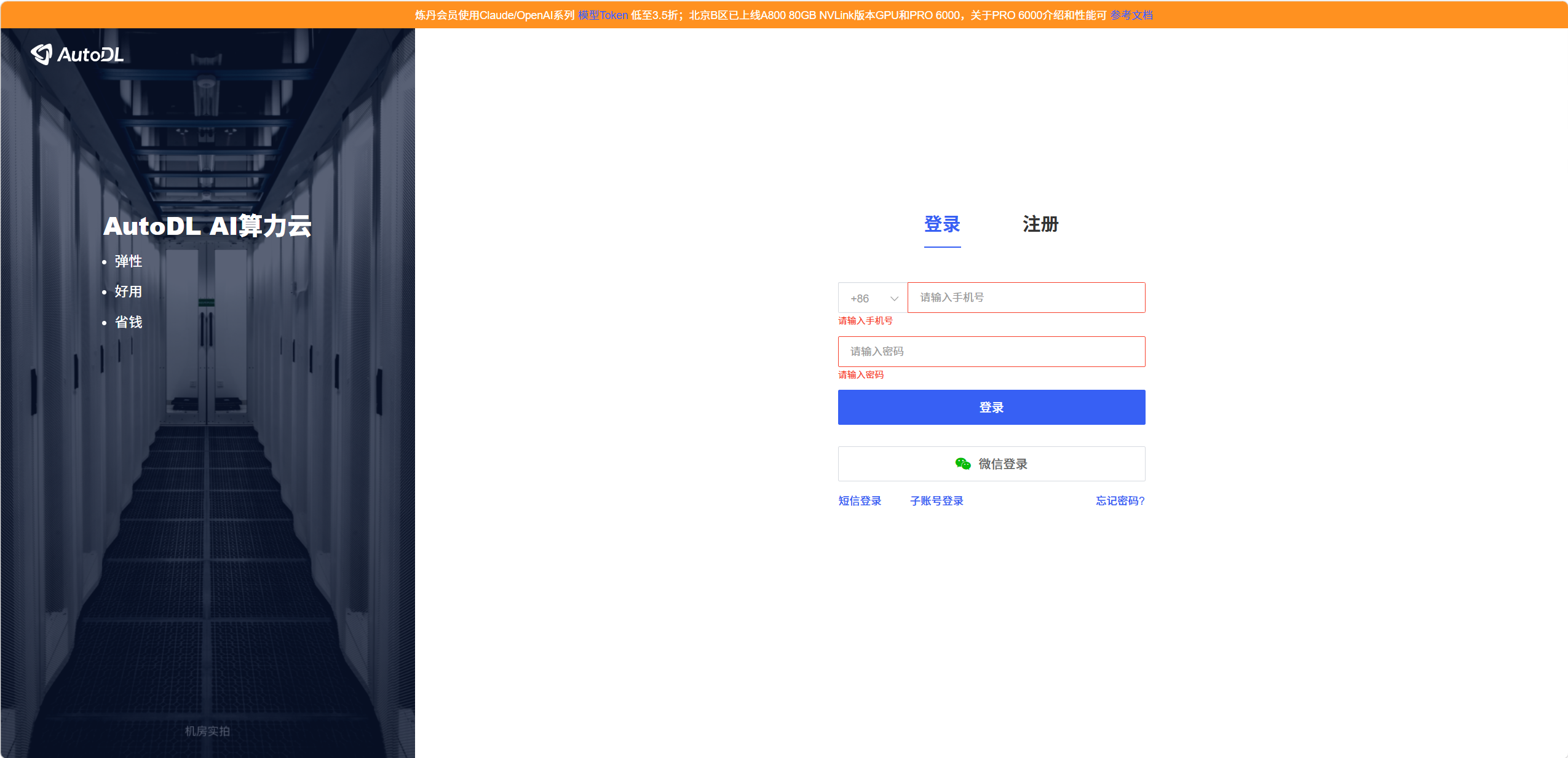Viewport: 1568px width, 758px height.
Task: Focus the 请输入手机号 phone input
Action: coord(1026,298)
